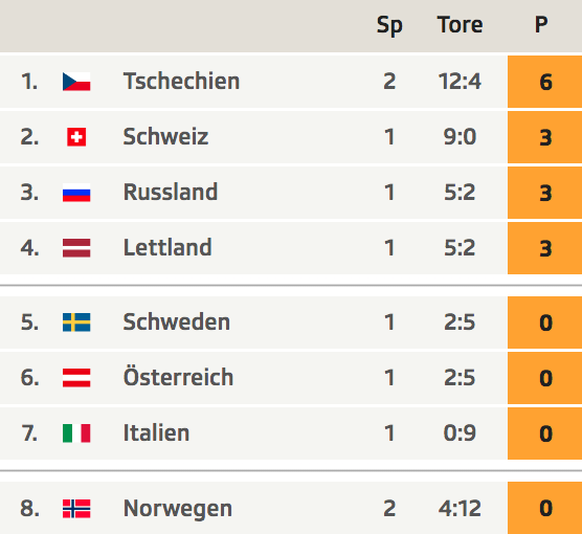The width and height of the screenshot is (582, 534).
Task: Click the Italian flag icon
Action: tap(76, 433)
